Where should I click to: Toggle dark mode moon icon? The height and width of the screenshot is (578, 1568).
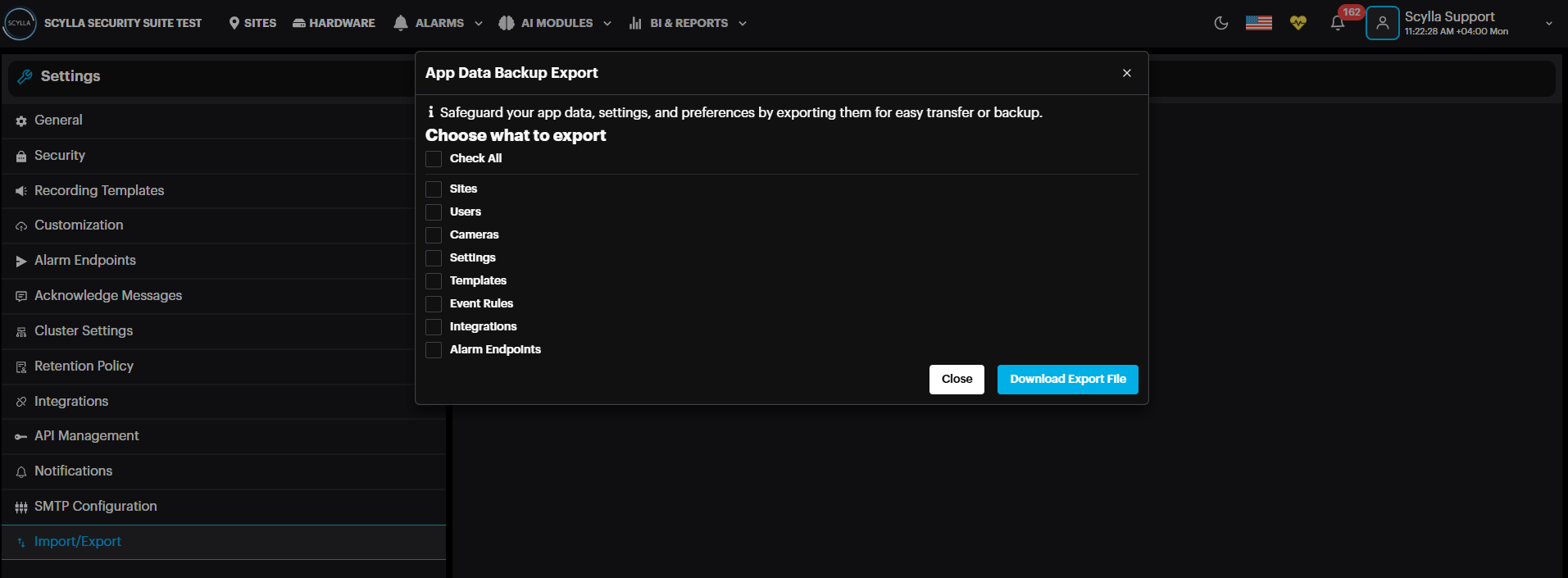pos(1220,23)
